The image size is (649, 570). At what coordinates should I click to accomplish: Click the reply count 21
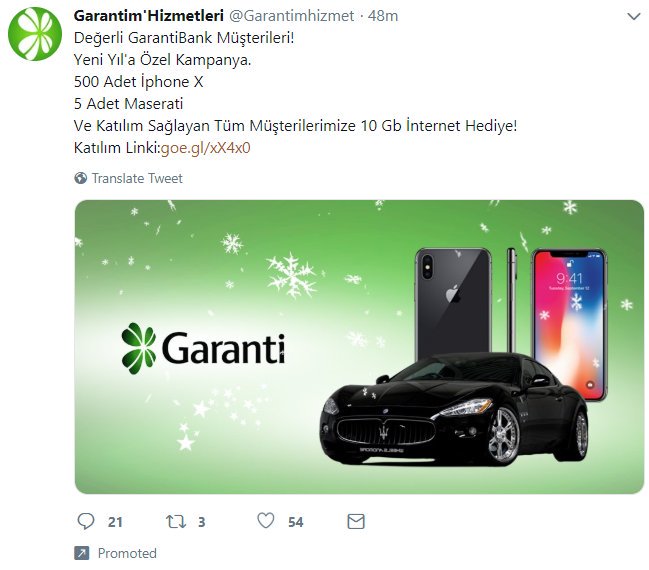click(x=115, y=522)
